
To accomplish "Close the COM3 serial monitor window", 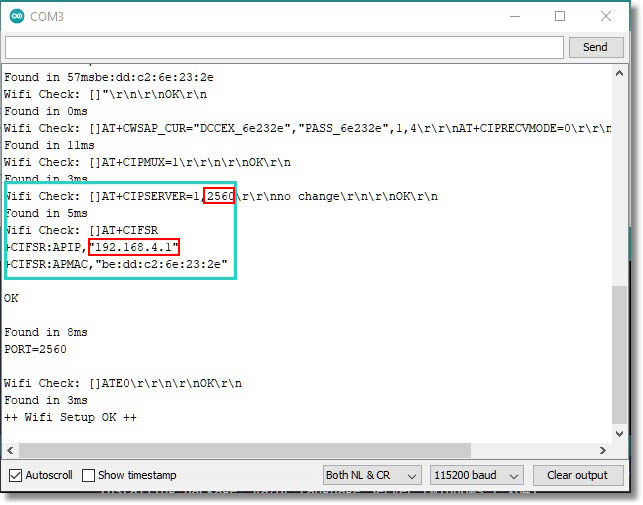I will coord(606,16).
